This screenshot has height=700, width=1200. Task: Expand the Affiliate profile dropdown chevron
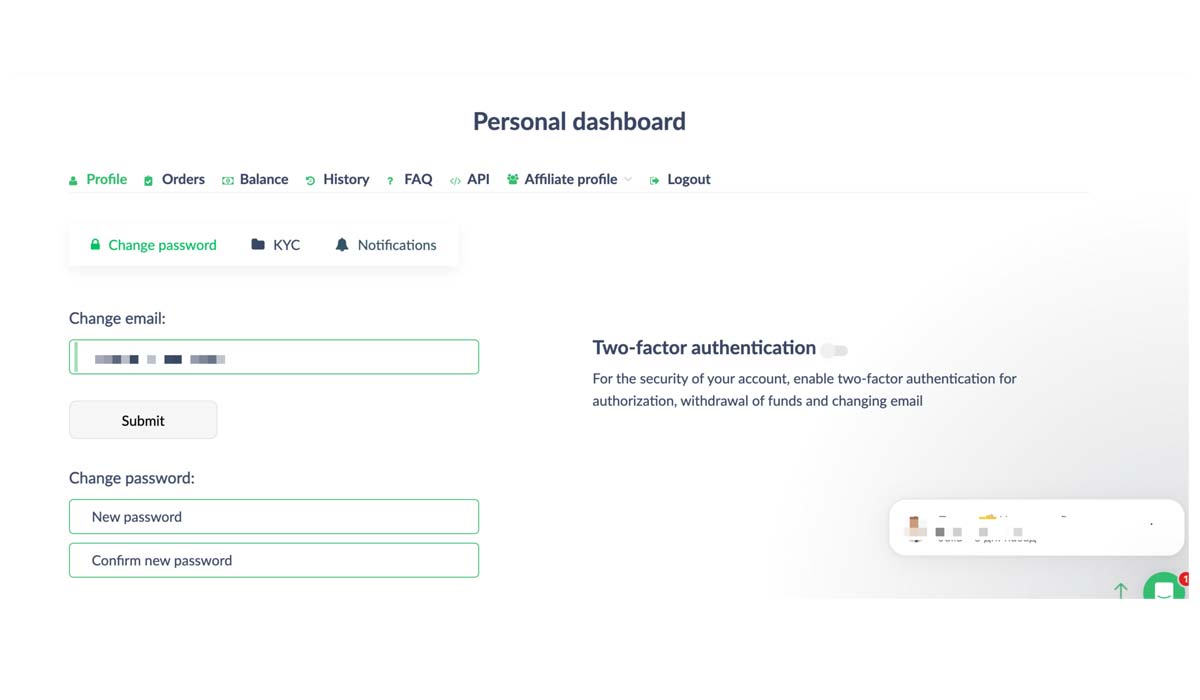click(628, 180)
